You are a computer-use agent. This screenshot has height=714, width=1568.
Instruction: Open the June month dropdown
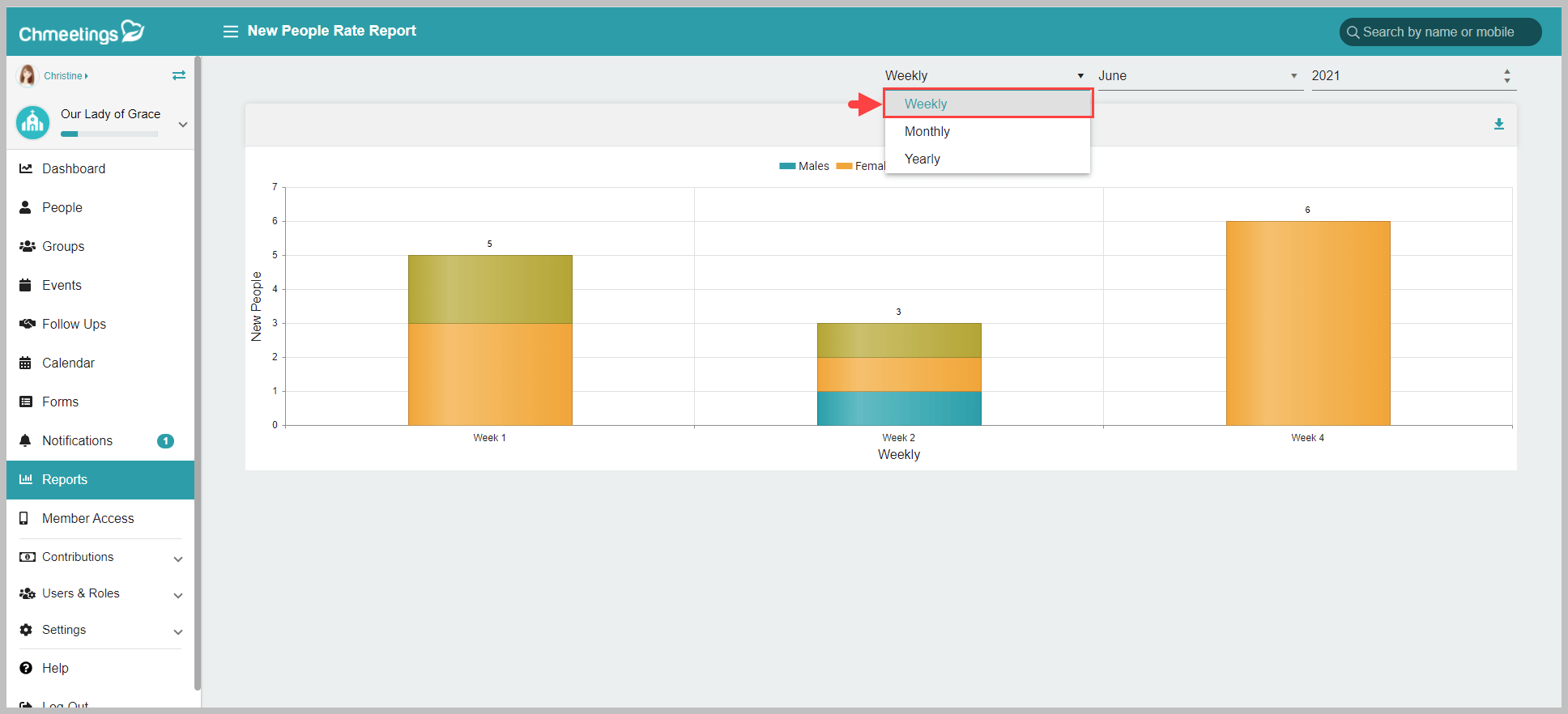pyautogui.click(x=1200, y=75)
